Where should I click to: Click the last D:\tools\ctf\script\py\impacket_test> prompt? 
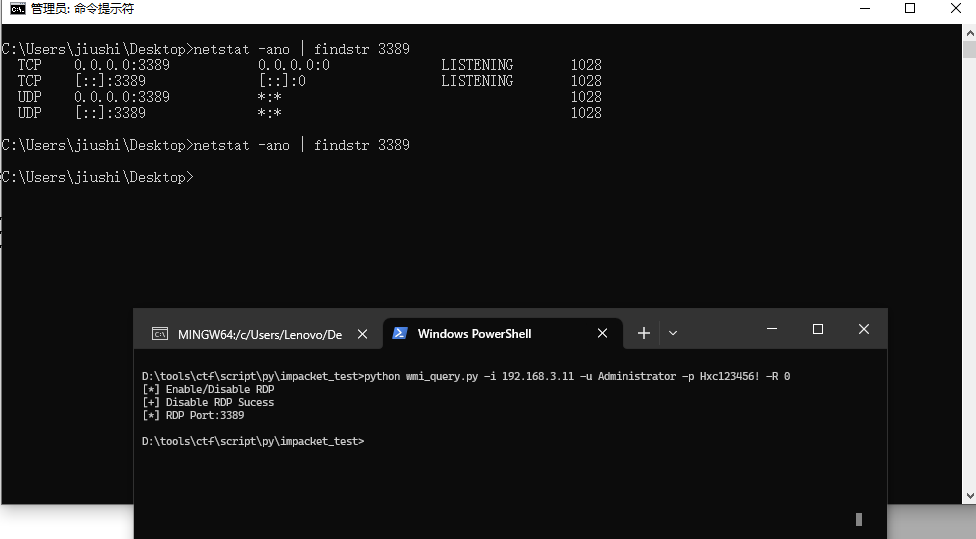253,441
